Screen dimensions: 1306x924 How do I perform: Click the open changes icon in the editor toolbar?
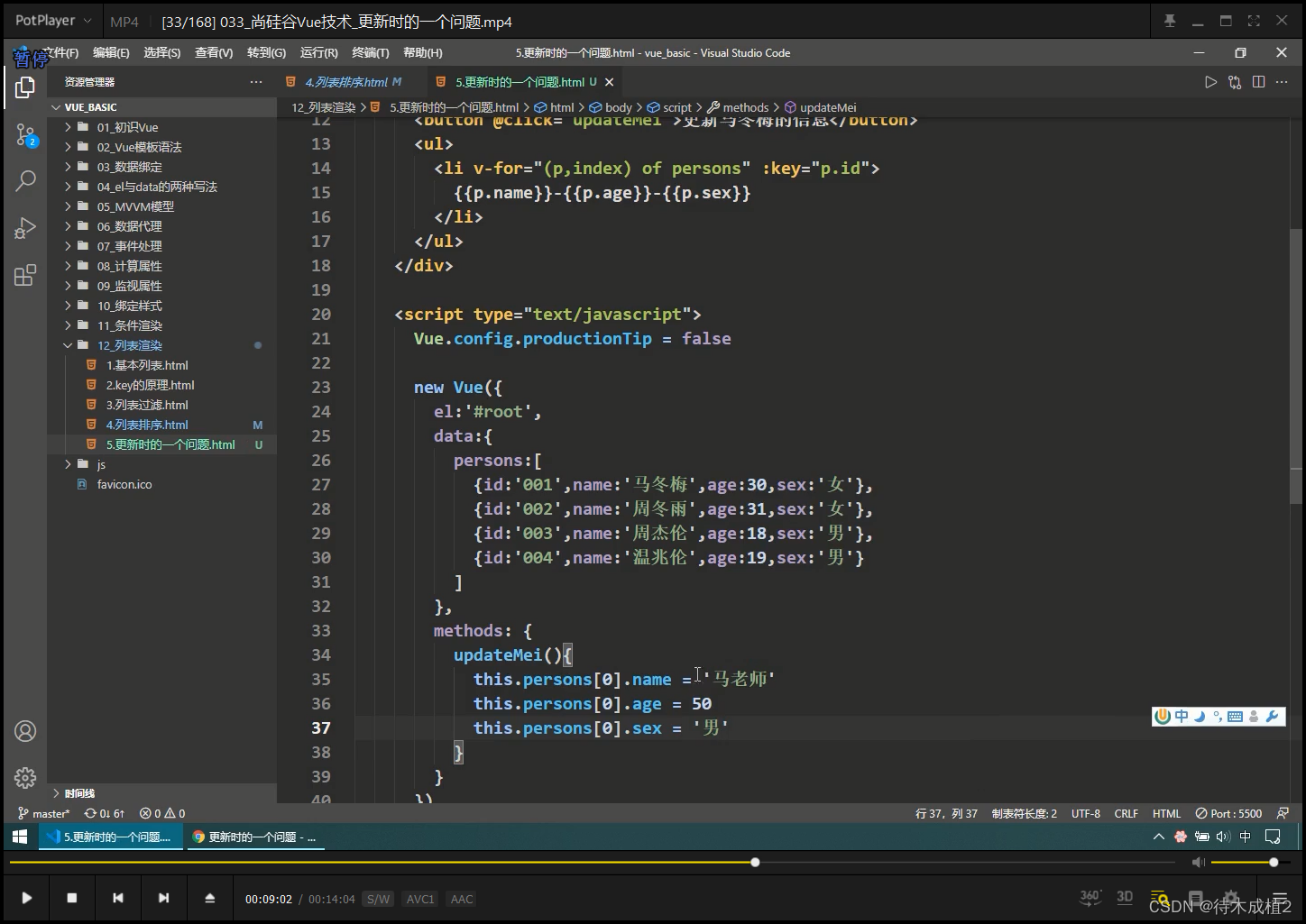(x=1235, y=82)
